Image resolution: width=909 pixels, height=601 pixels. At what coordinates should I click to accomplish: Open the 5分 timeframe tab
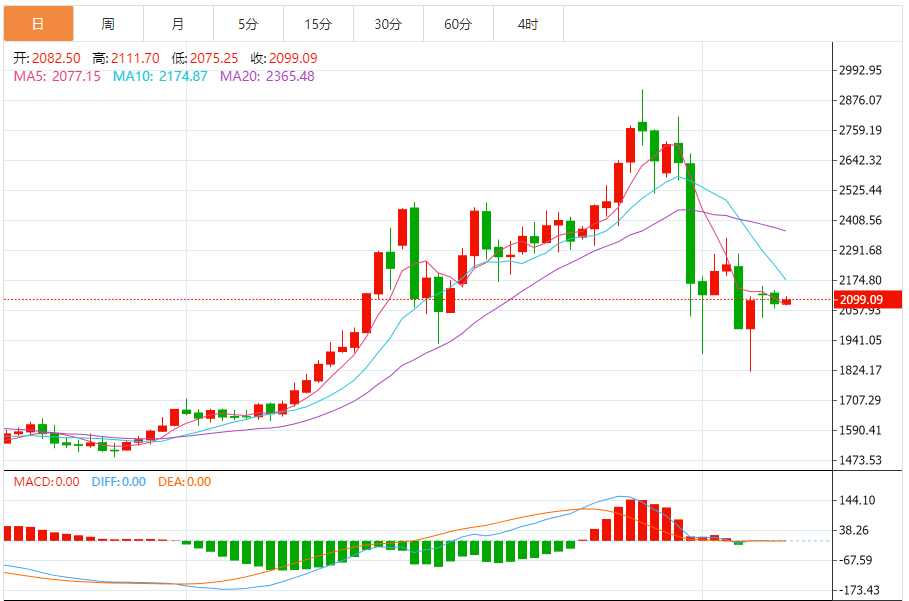coord(248,24)
